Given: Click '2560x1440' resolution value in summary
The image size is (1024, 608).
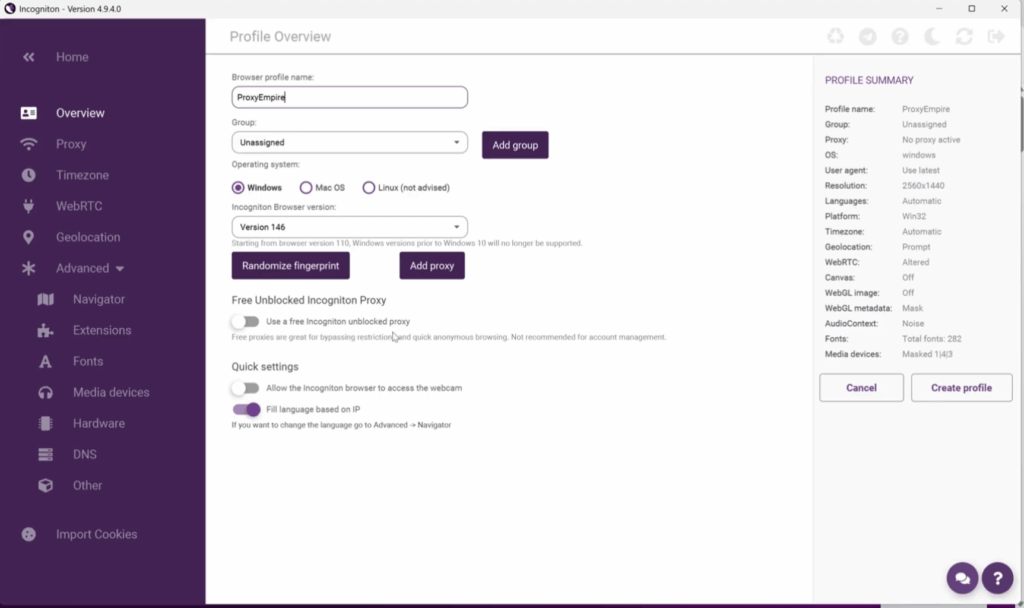Looking at the screenshot, I should [923, 185].
